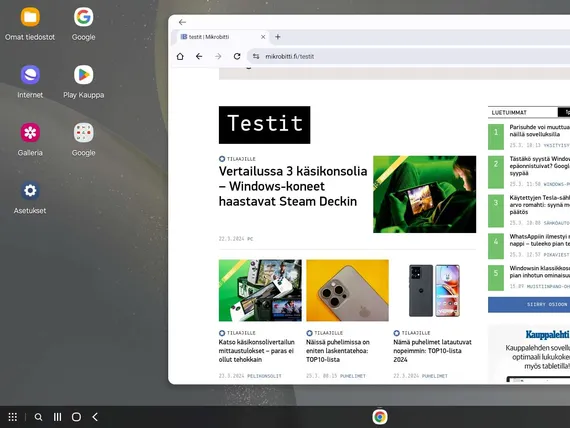Open most-read item 4 WhatsAppiin ilmestyi

coord(539,240)
